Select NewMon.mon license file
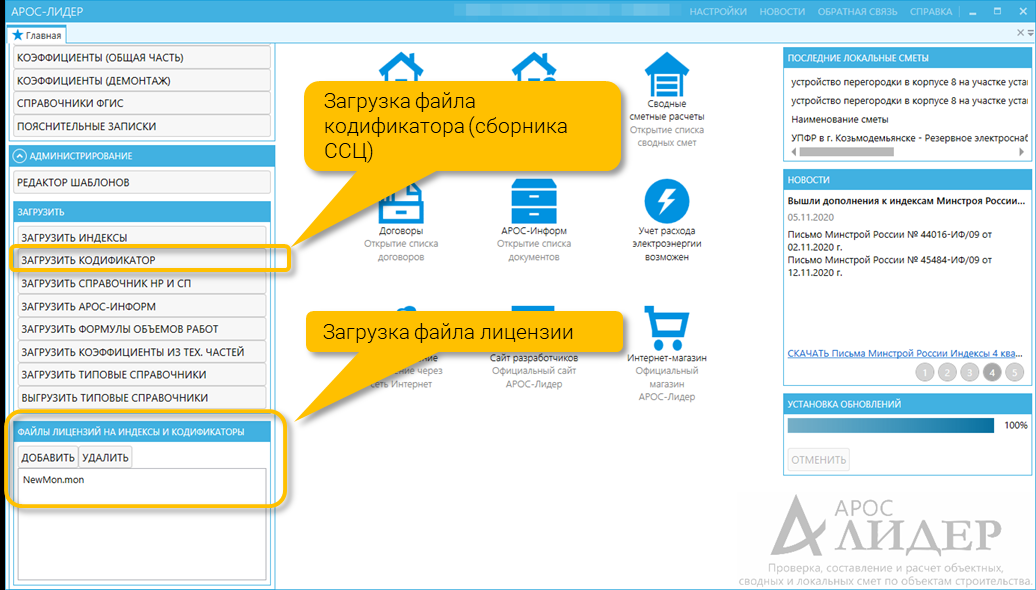The width and height of the screenshot is (1036, 590). point(54,480)
